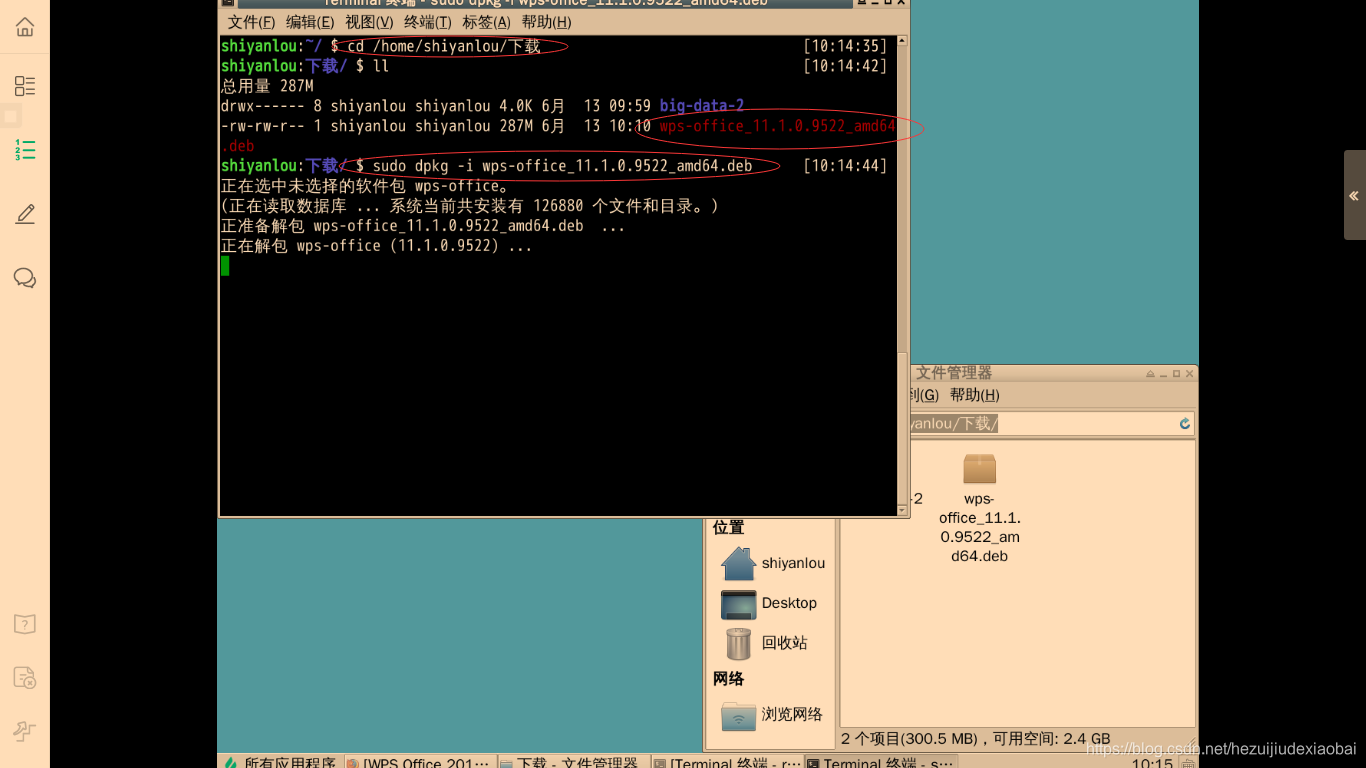Click the bottom tools icon in sidebar

point(25,731)
